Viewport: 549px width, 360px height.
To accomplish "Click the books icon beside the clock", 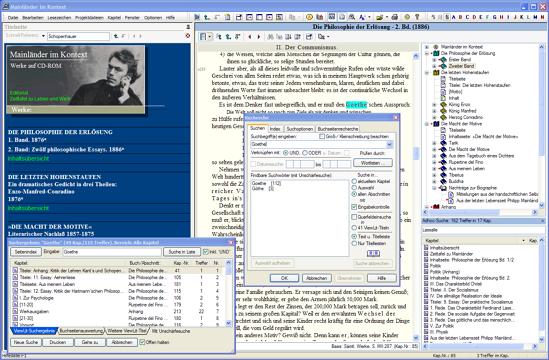I will pyautogui.click(x=319, y=17).
